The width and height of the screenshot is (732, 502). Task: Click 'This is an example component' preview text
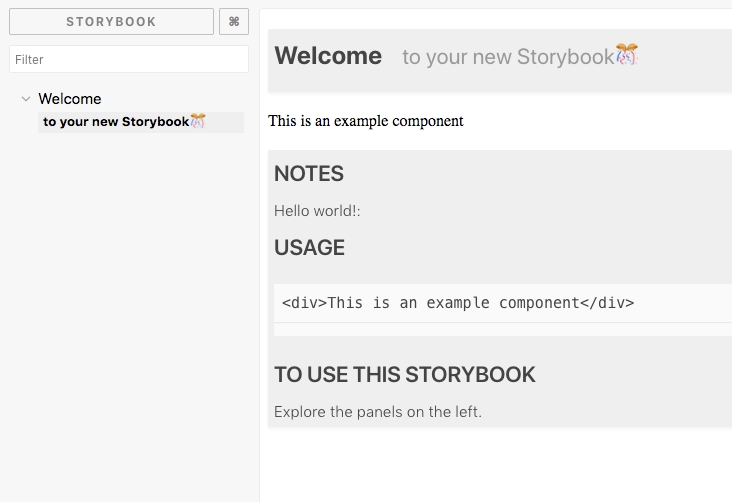click(x=366, y=121)
